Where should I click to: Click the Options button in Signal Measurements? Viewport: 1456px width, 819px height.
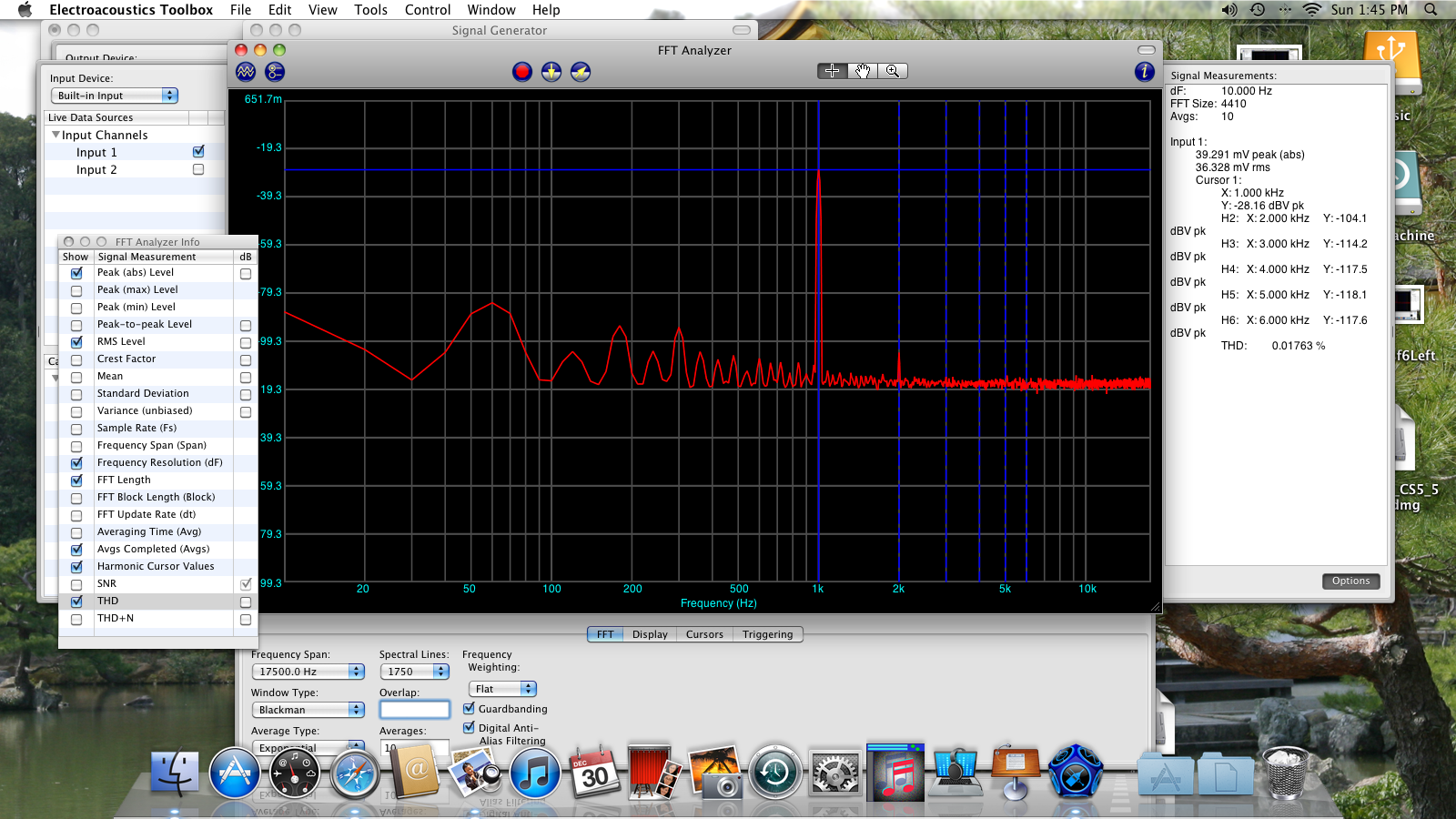(1350, 581)
